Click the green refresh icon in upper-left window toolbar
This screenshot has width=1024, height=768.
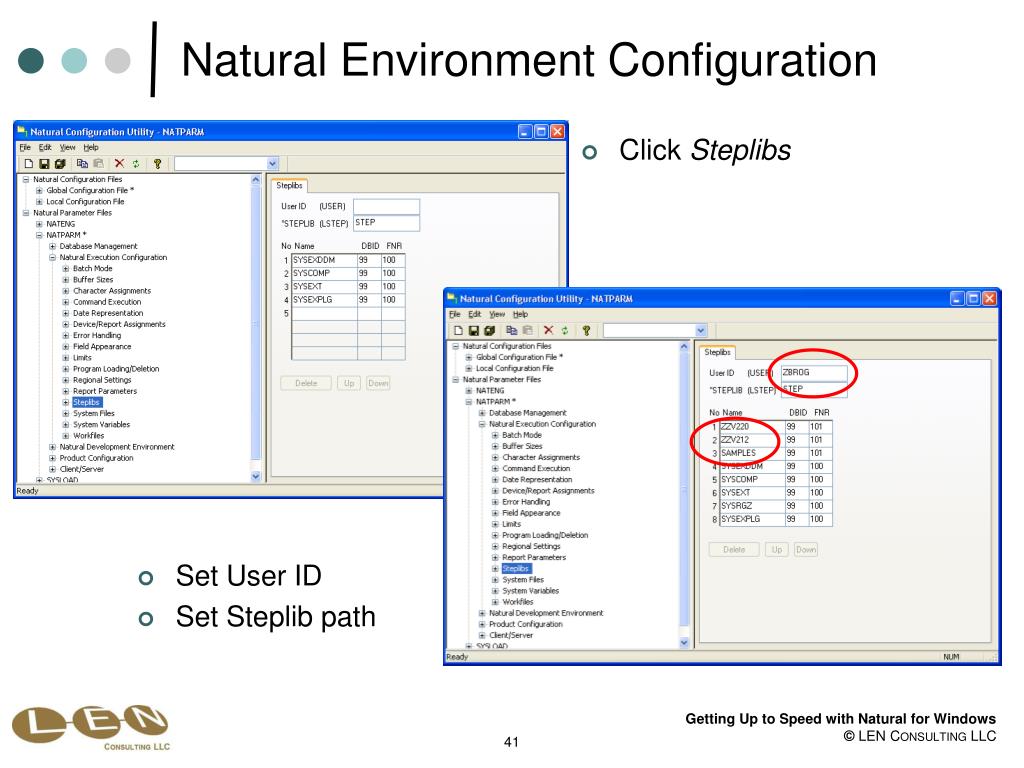[x=136, y=164]
